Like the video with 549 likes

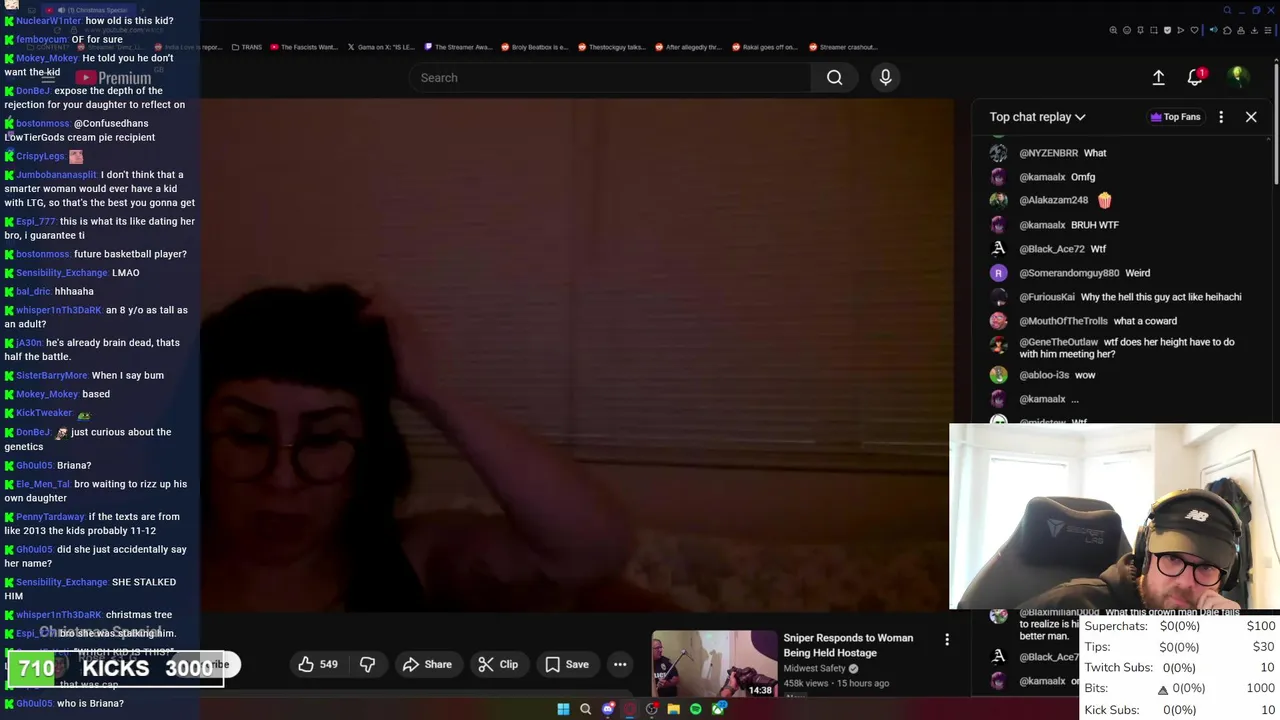point(317,664)
